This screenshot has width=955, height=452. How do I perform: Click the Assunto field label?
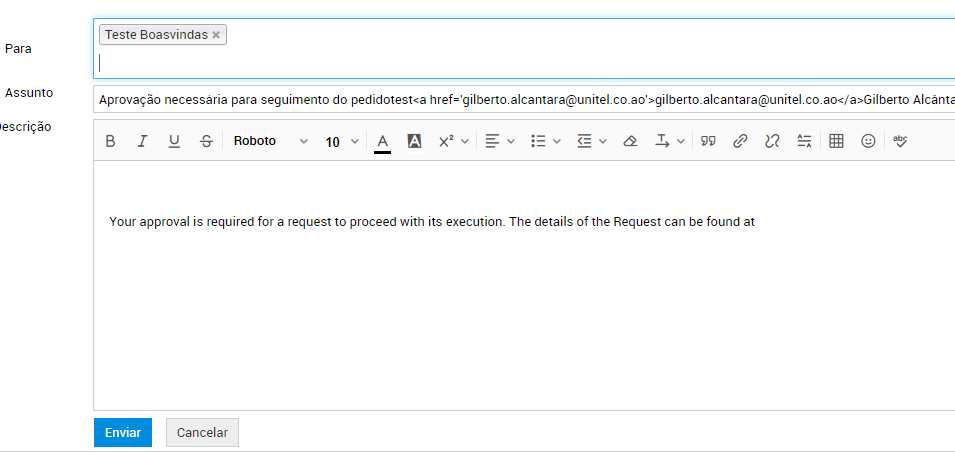(x=29, y=93)
